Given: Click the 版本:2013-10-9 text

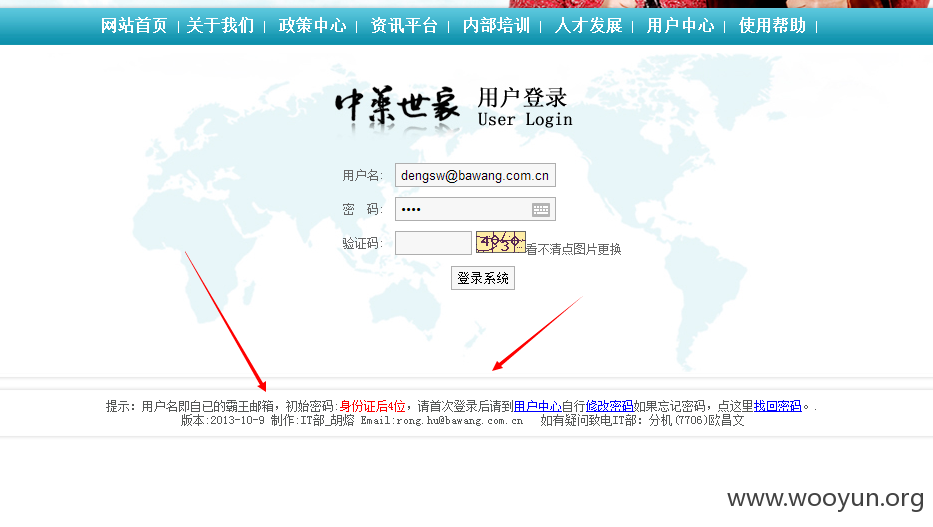Looking at the screenshot, I should 223,421.
